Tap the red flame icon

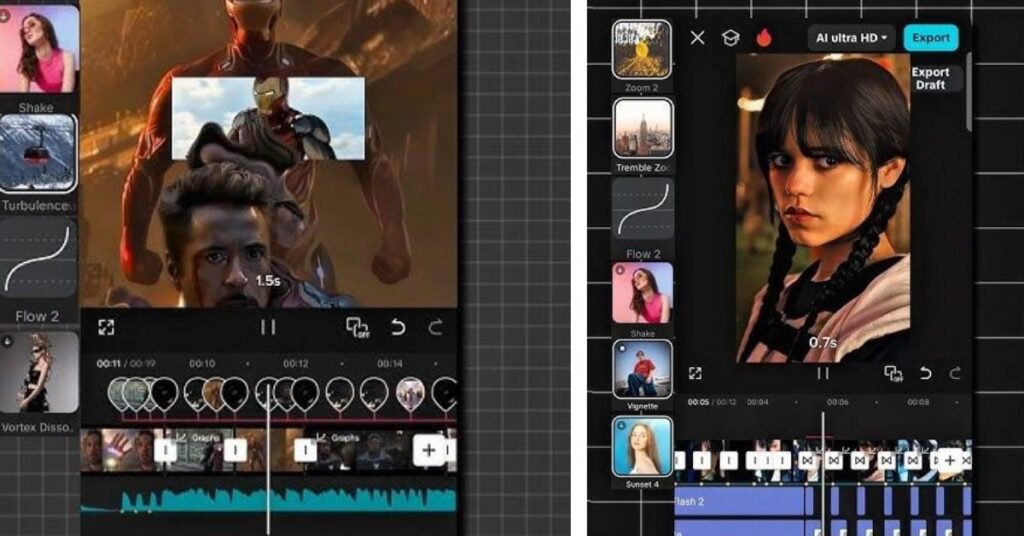pos(765,38)
